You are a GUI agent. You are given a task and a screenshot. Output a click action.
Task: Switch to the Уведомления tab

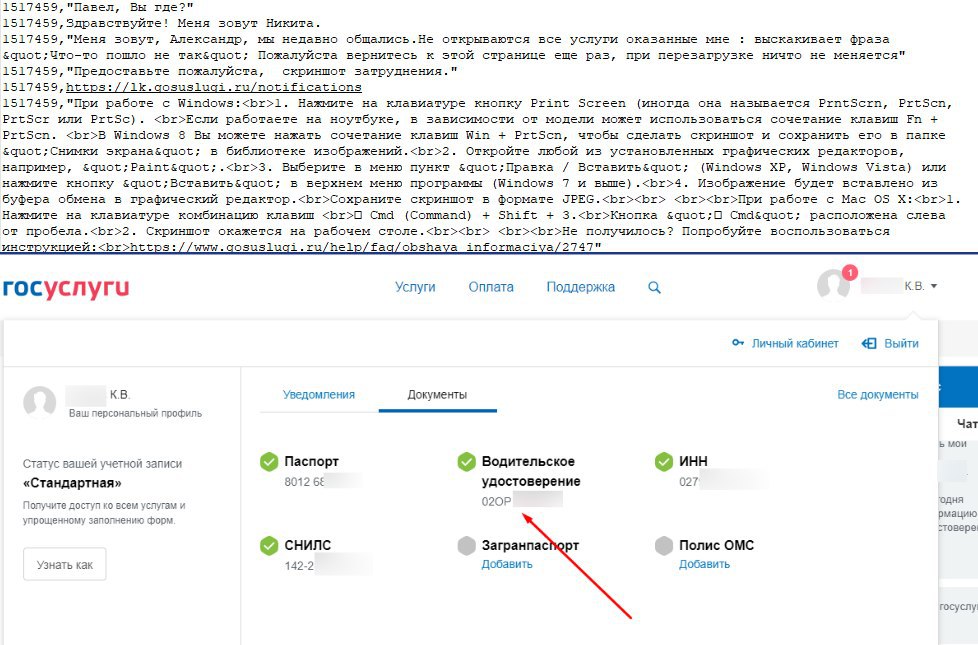[x=319, y=395]
